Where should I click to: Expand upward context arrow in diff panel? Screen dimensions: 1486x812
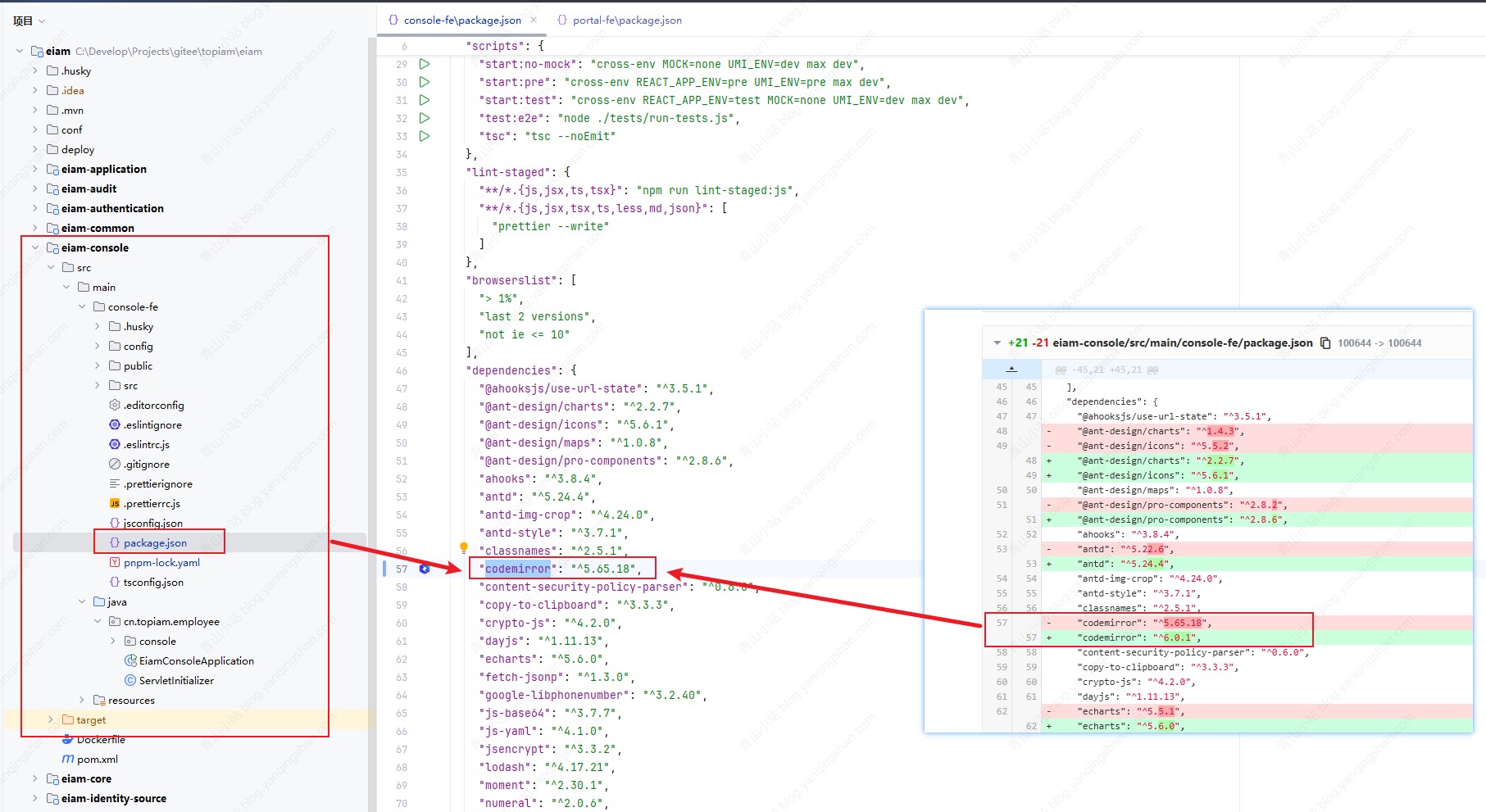pos(1011,370)
